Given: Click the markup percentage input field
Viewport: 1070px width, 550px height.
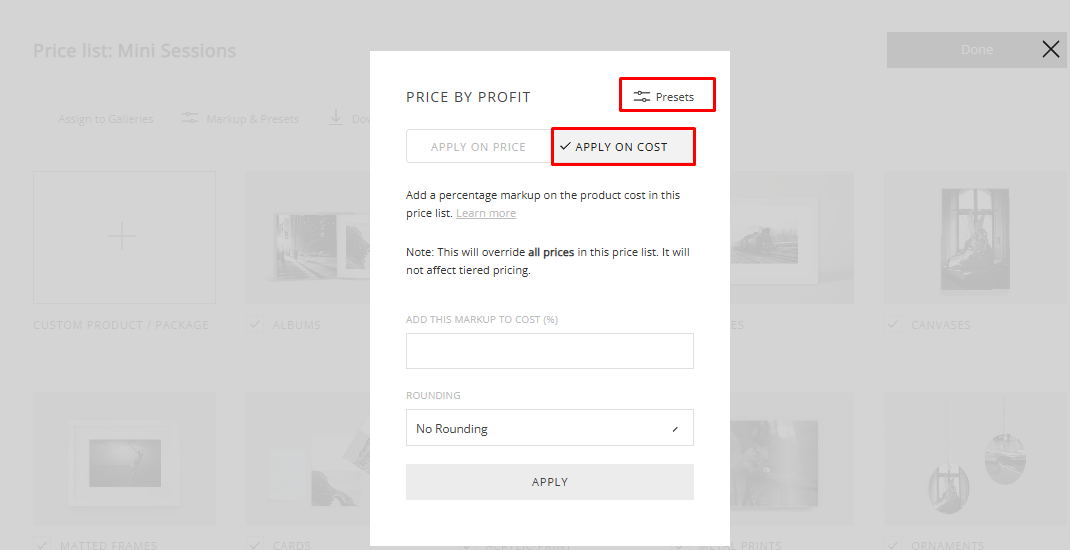Looking at the screenshot, I should click(549, 351).
